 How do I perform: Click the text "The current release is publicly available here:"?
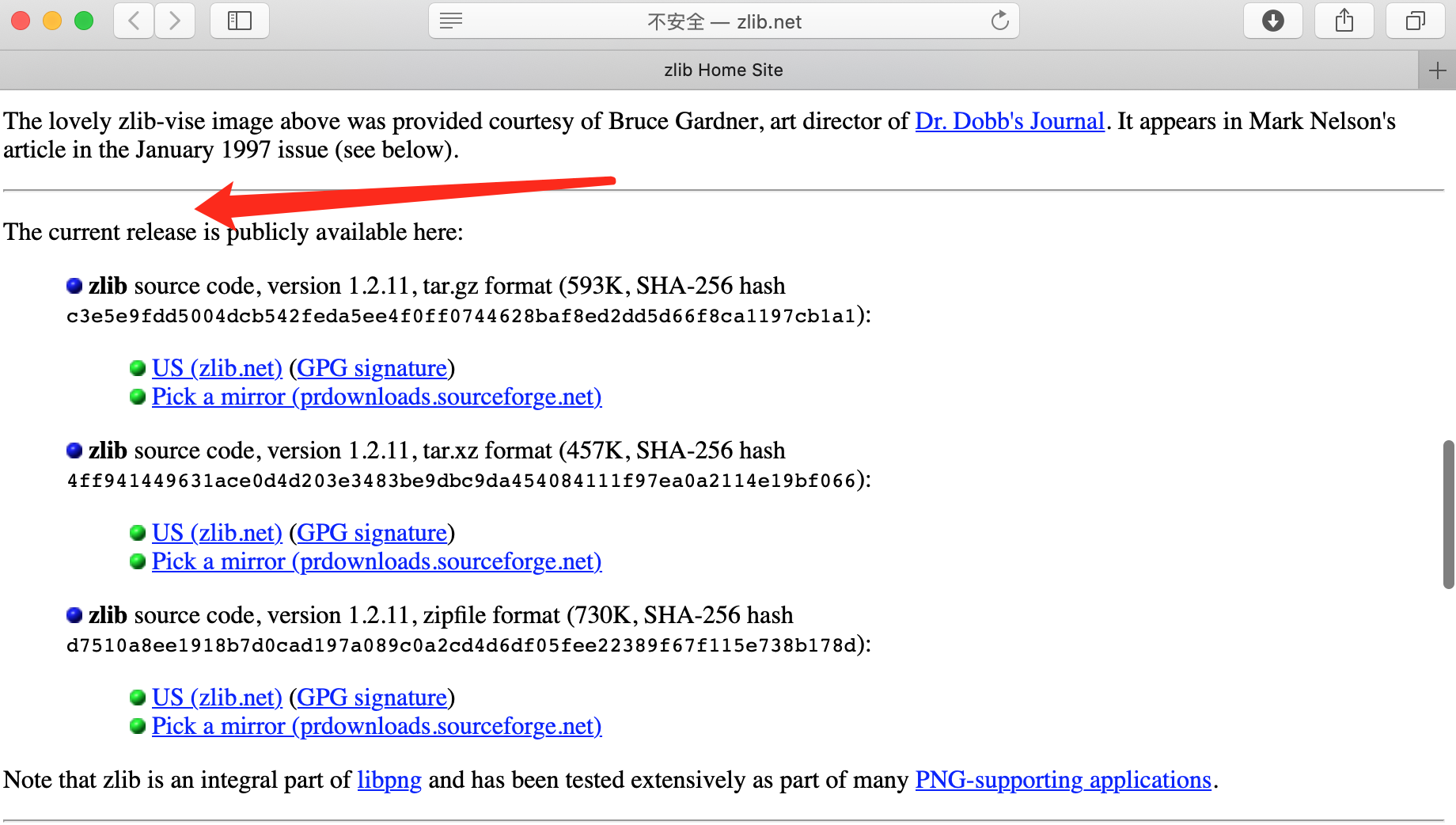tap(233, 232)
